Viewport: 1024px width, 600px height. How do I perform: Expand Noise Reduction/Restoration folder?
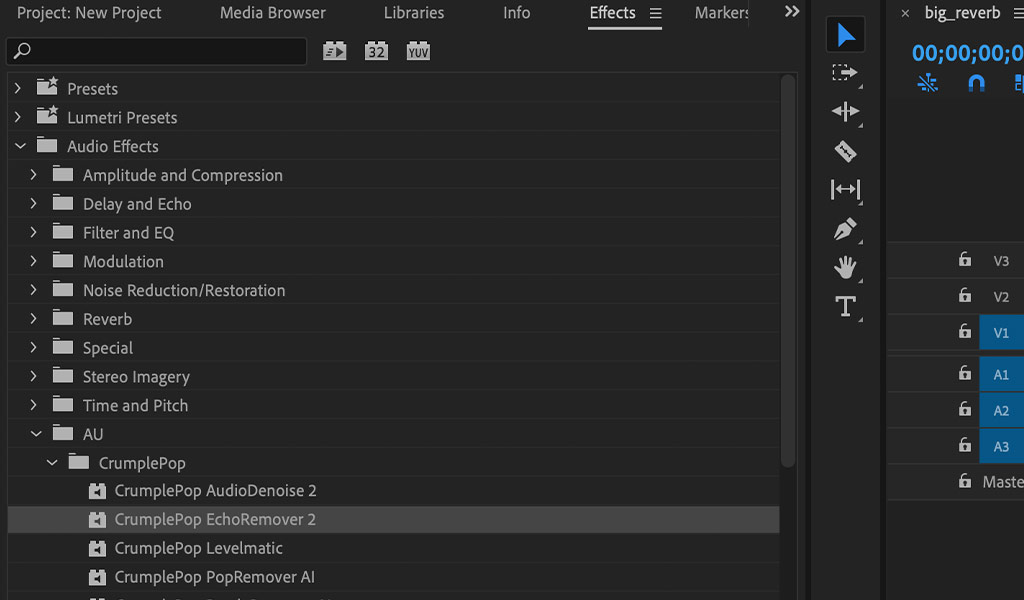pyautogui.click(x=33, y=289)
